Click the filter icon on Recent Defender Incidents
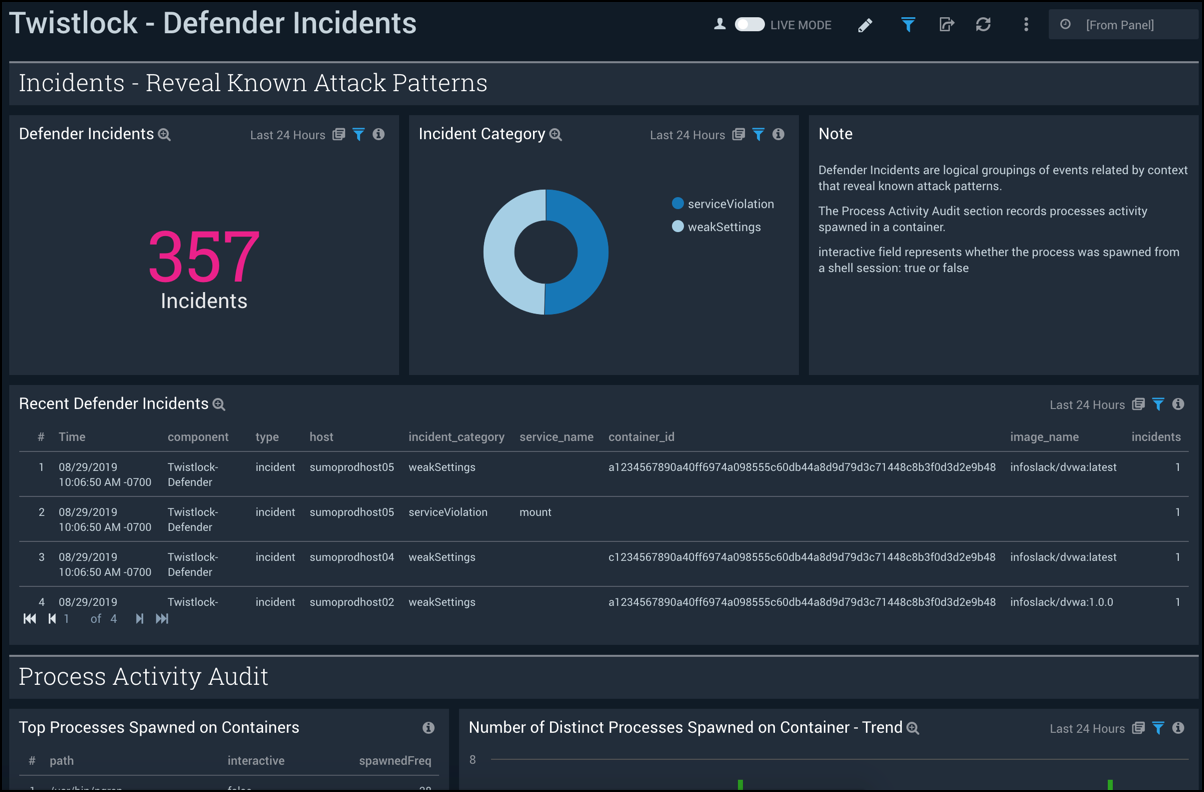The image size is (1204, 792). (x=1158, y=404)
